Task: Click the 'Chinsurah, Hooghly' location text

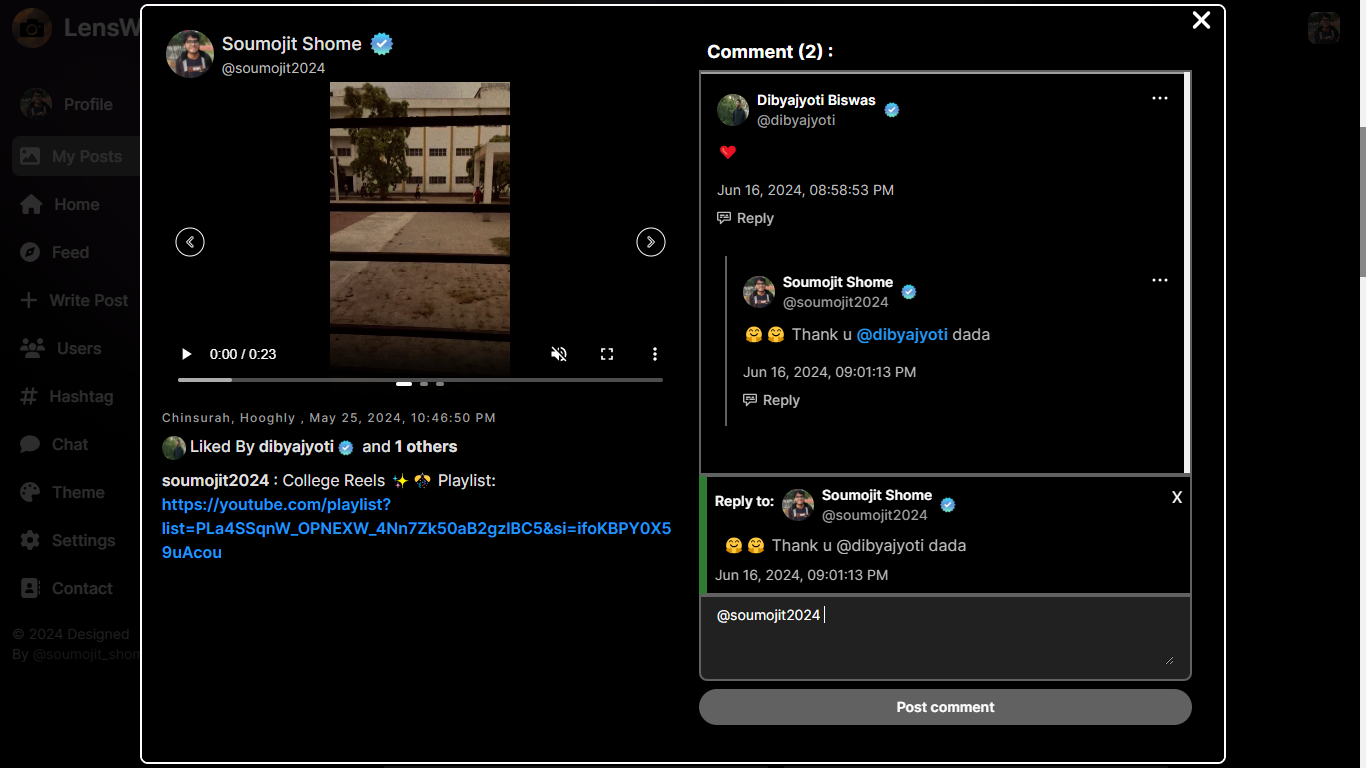Action: click(229, 418)
